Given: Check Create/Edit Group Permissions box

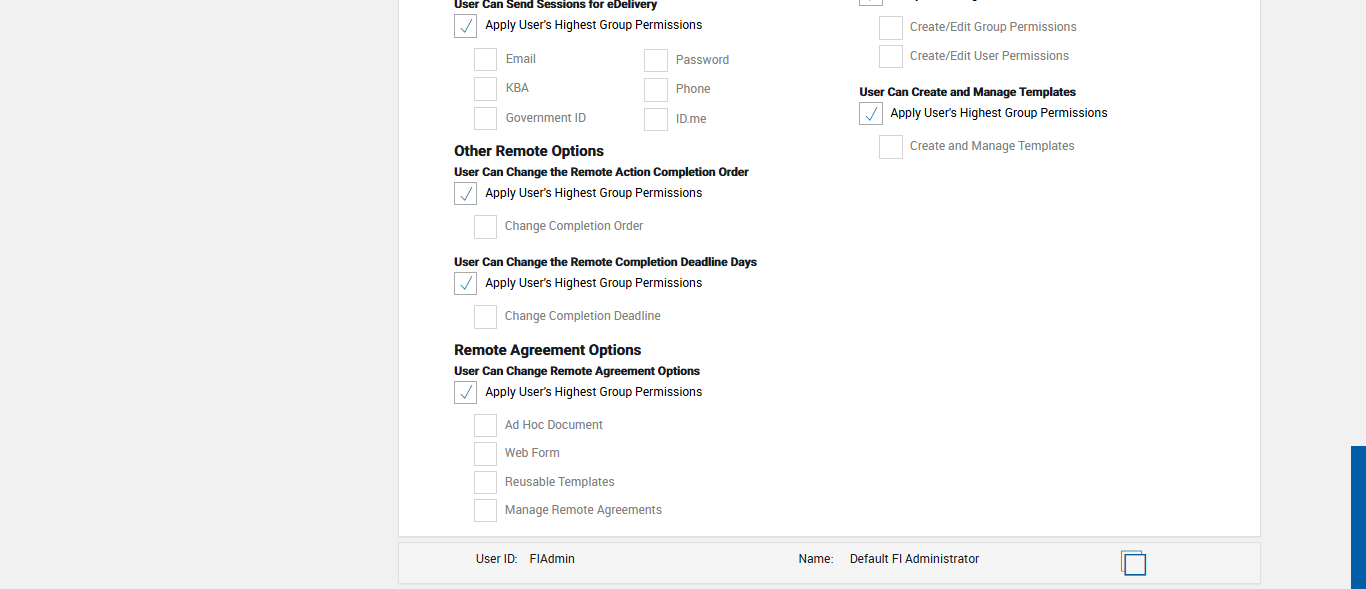Looking at the screenshot, I should click(x=890, y=28).
